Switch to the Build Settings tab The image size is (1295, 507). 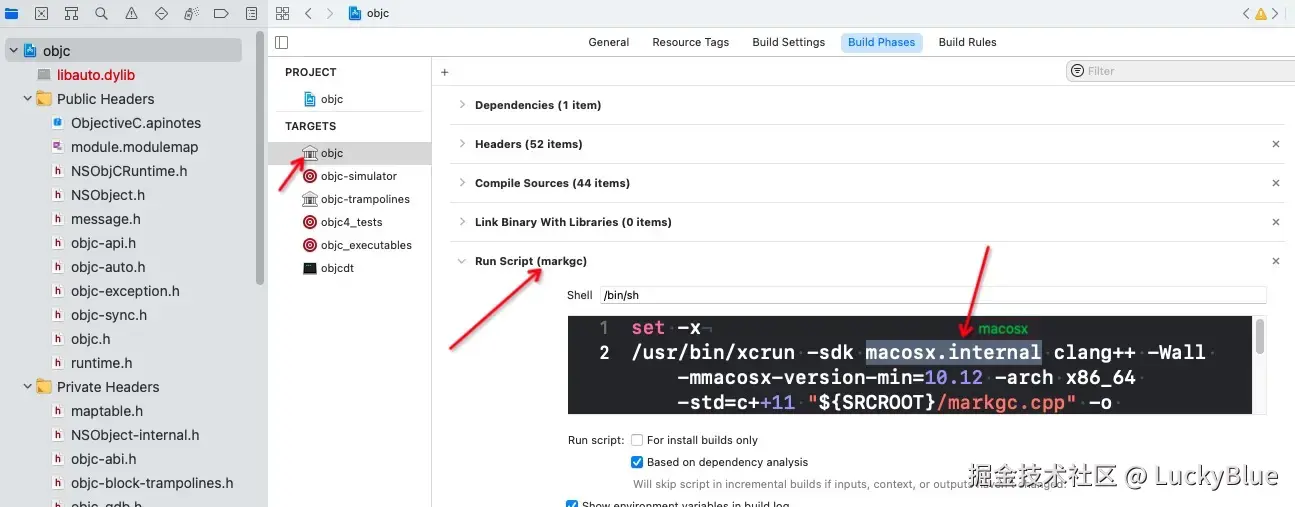(788, 42)
